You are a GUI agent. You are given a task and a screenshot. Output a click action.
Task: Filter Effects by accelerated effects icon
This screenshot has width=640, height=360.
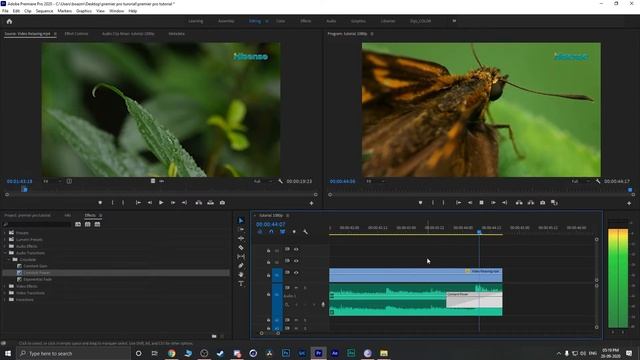click(x=78, y=224)
